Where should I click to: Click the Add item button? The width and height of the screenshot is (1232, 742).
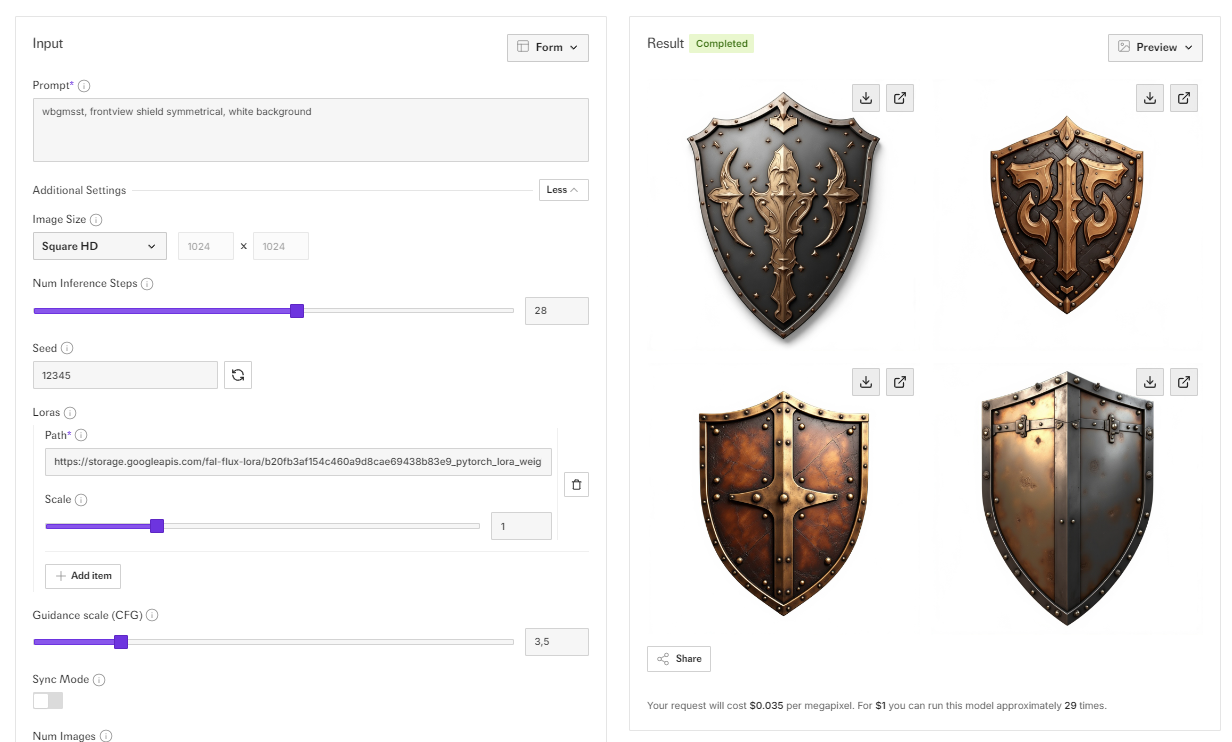83,576
